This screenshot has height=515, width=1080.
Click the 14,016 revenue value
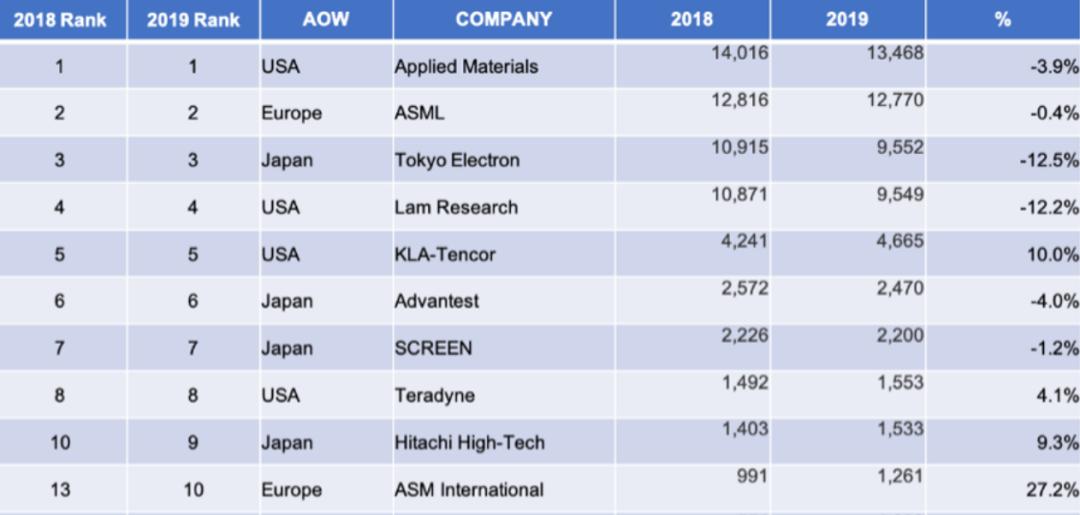(739, 54)
